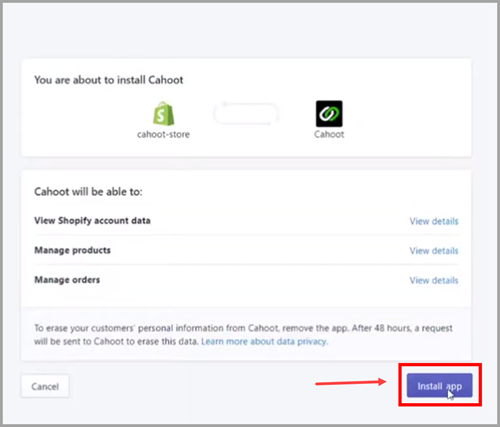Click the Cahoot app logo icon
Viewport: 500px width, 427px height.
[329, 114]
